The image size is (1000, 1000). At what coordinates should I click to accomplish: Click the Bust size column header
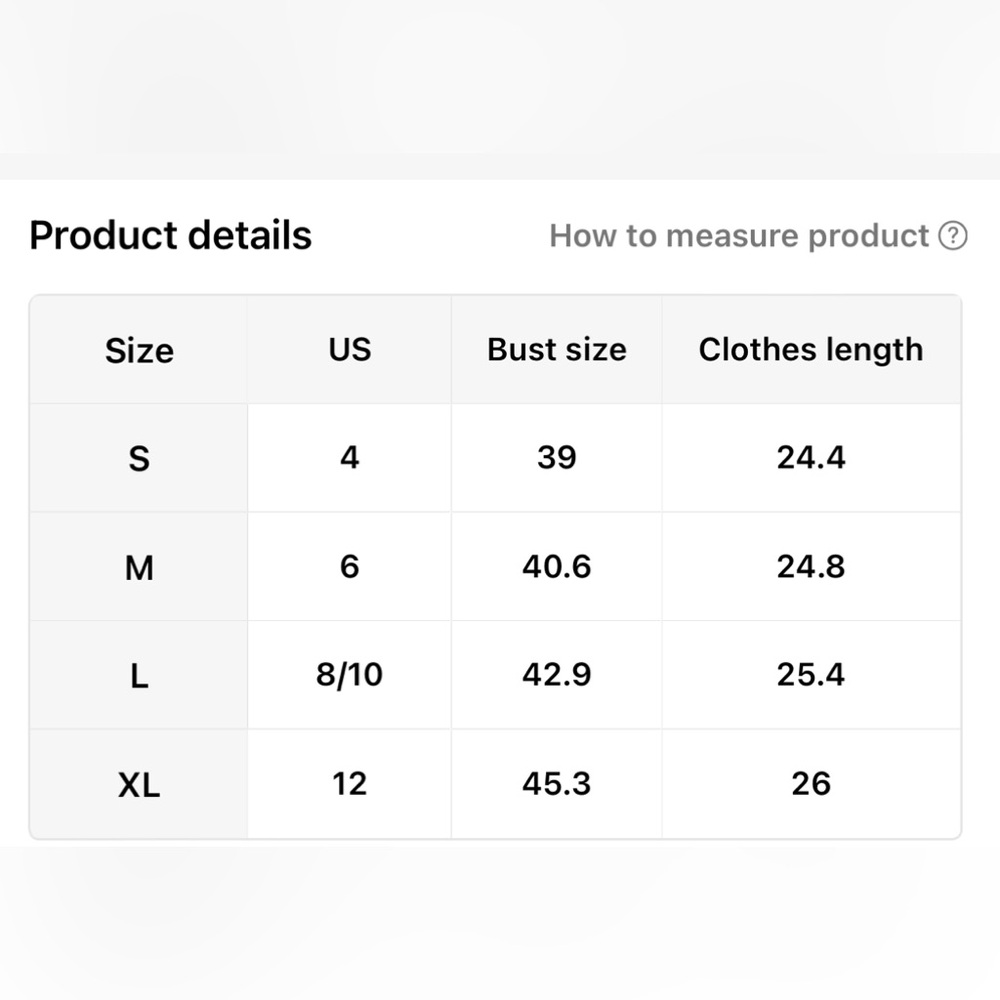[x=557, y=350]
